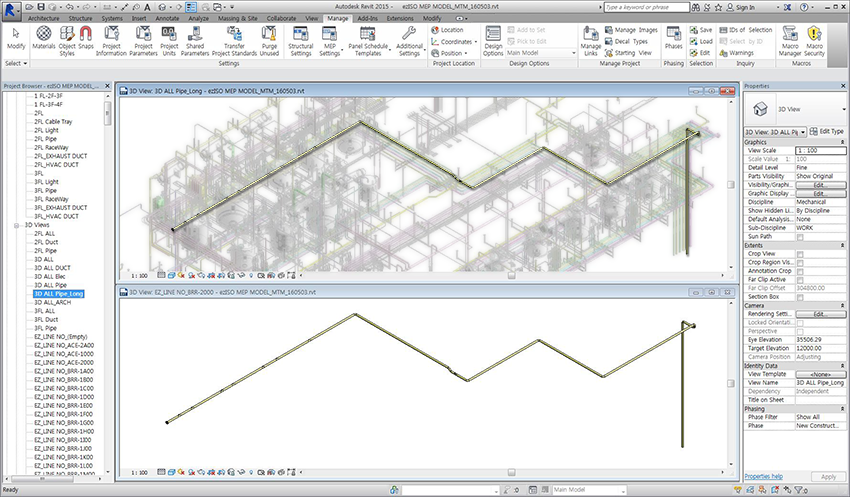Open the Collaborate ribbon tab

pyautogui.click(x=281, y=18)
